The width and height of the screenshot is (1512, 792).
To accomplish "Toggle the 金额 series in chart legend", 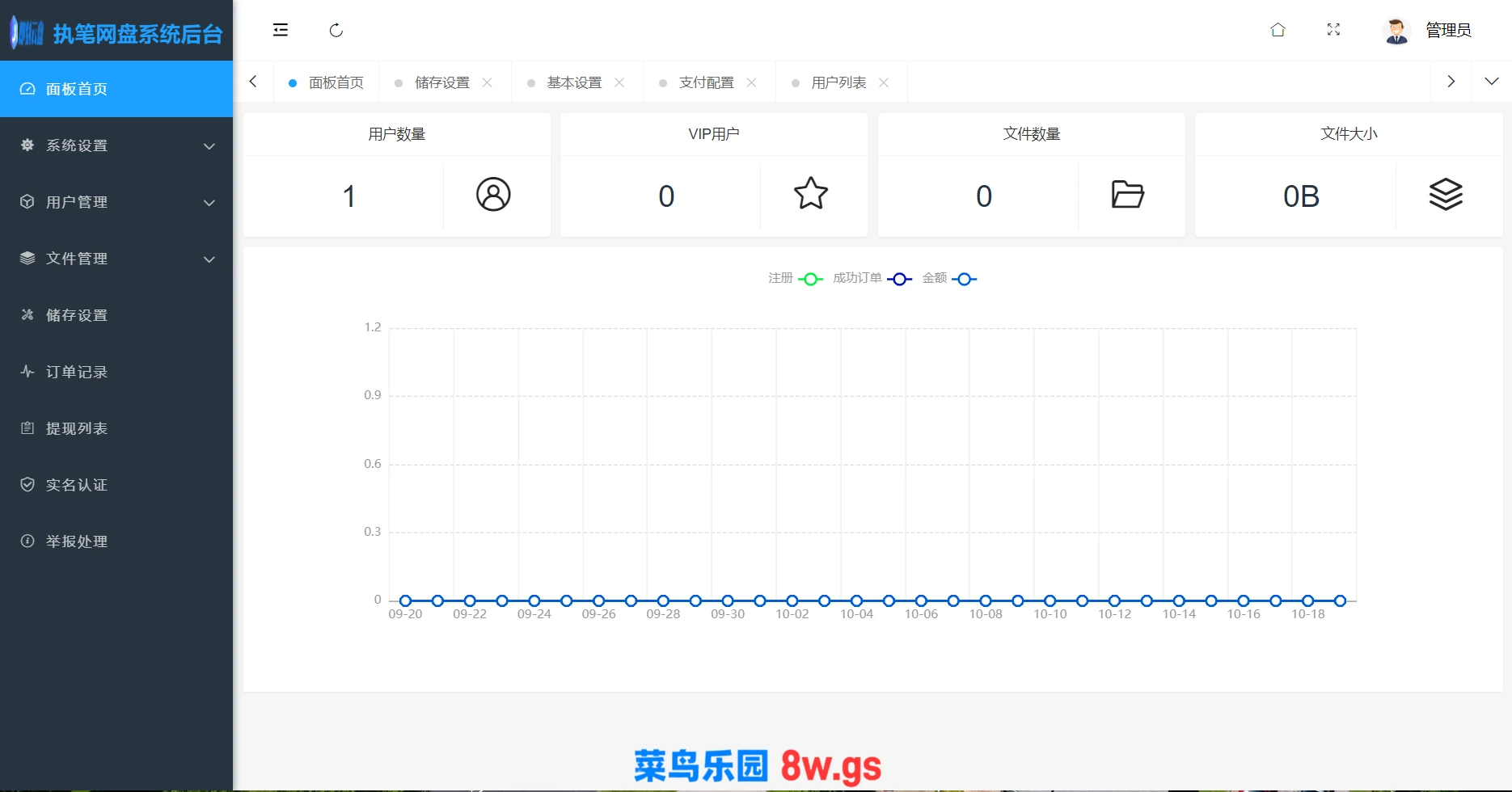I will pos(949,279).
